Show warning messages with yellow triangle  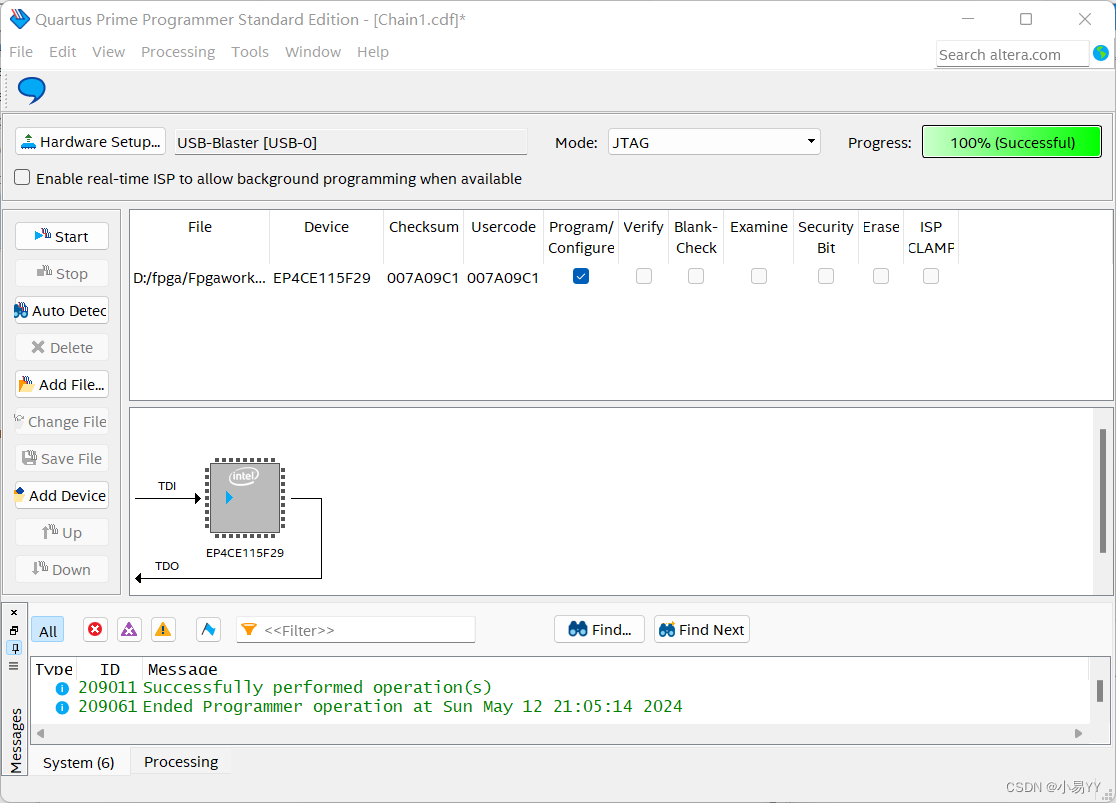163,629
